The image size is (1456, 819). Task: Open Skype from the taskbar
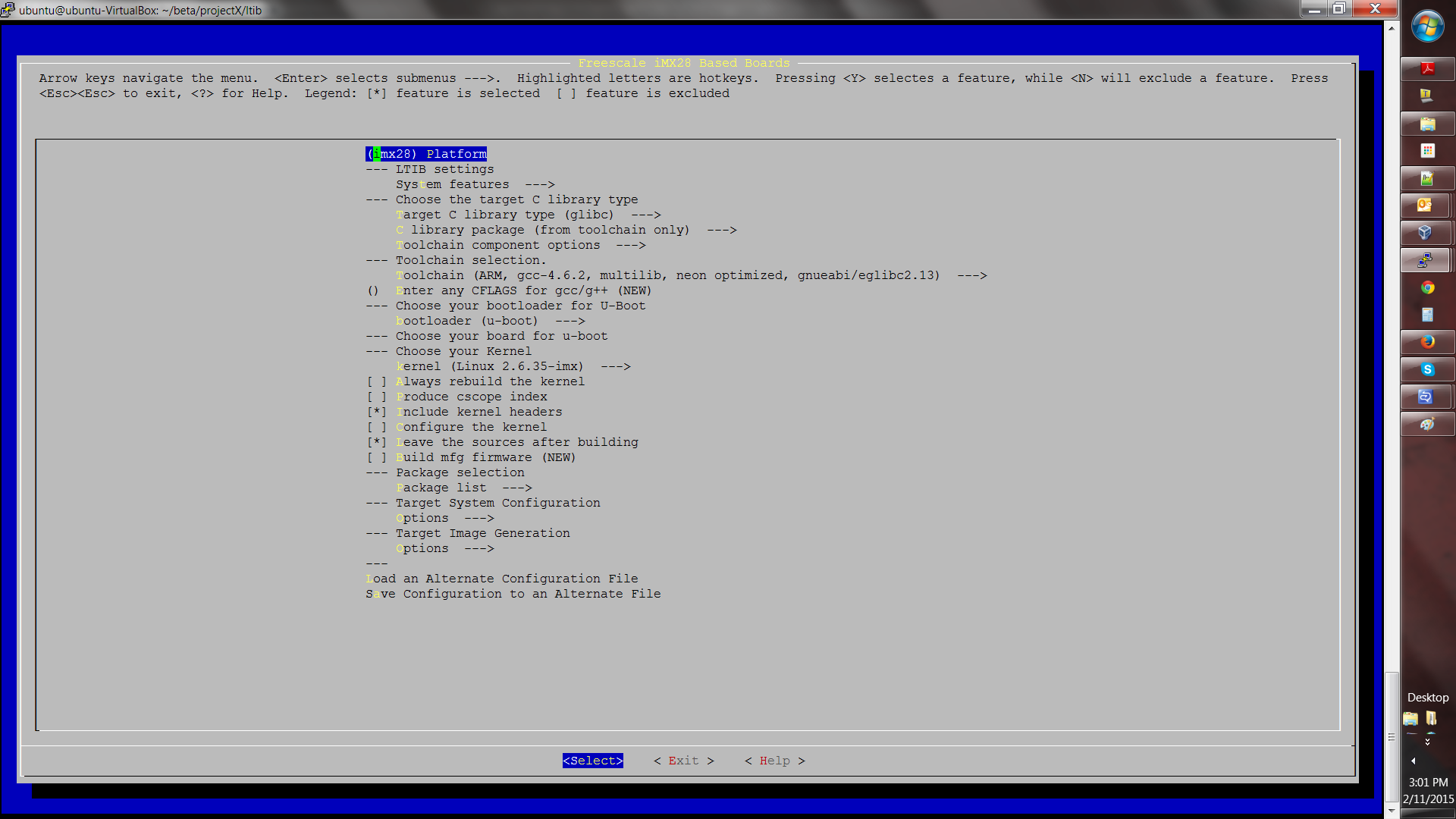[x=1427, y=369]
